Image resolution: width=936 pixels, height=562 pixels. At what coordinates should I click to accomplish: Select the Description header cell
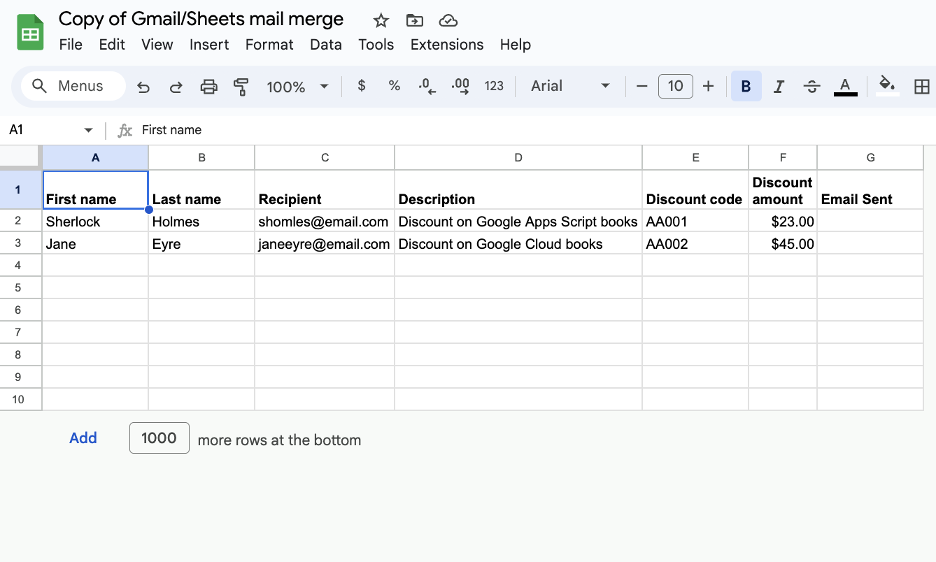point(518,190)
